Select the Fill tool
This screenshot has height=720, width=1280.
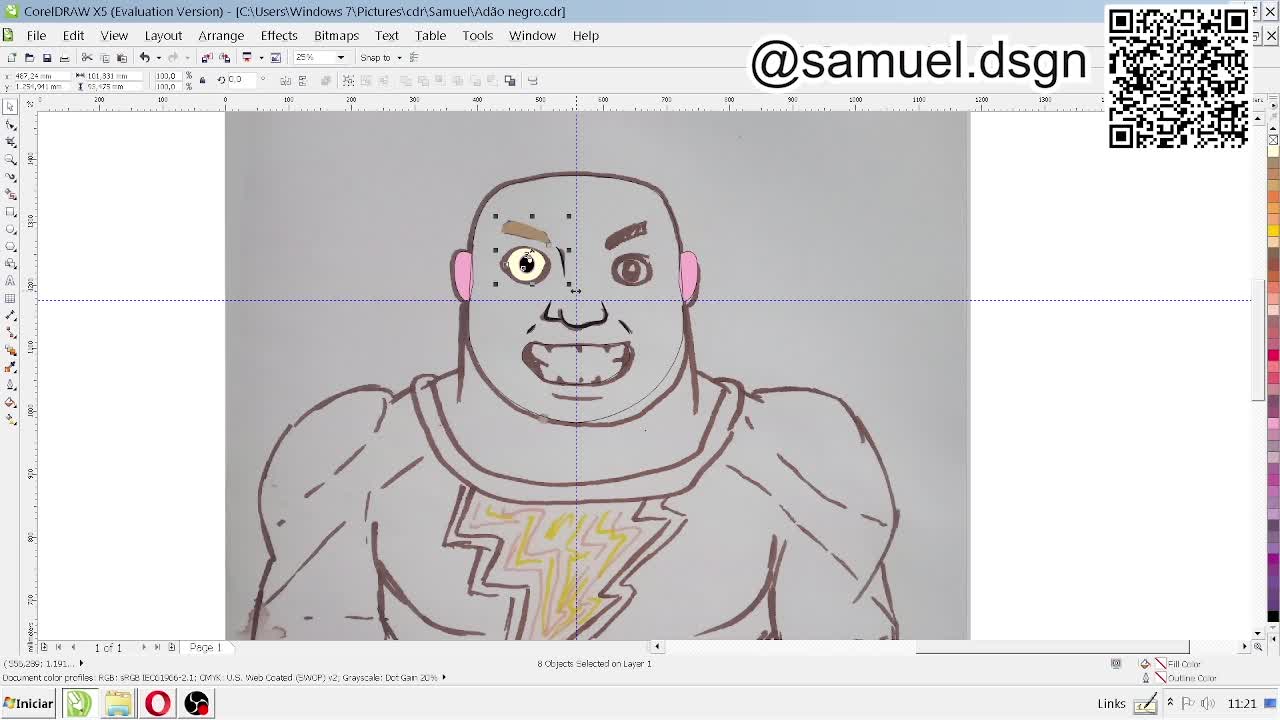[x=11, y=402]
